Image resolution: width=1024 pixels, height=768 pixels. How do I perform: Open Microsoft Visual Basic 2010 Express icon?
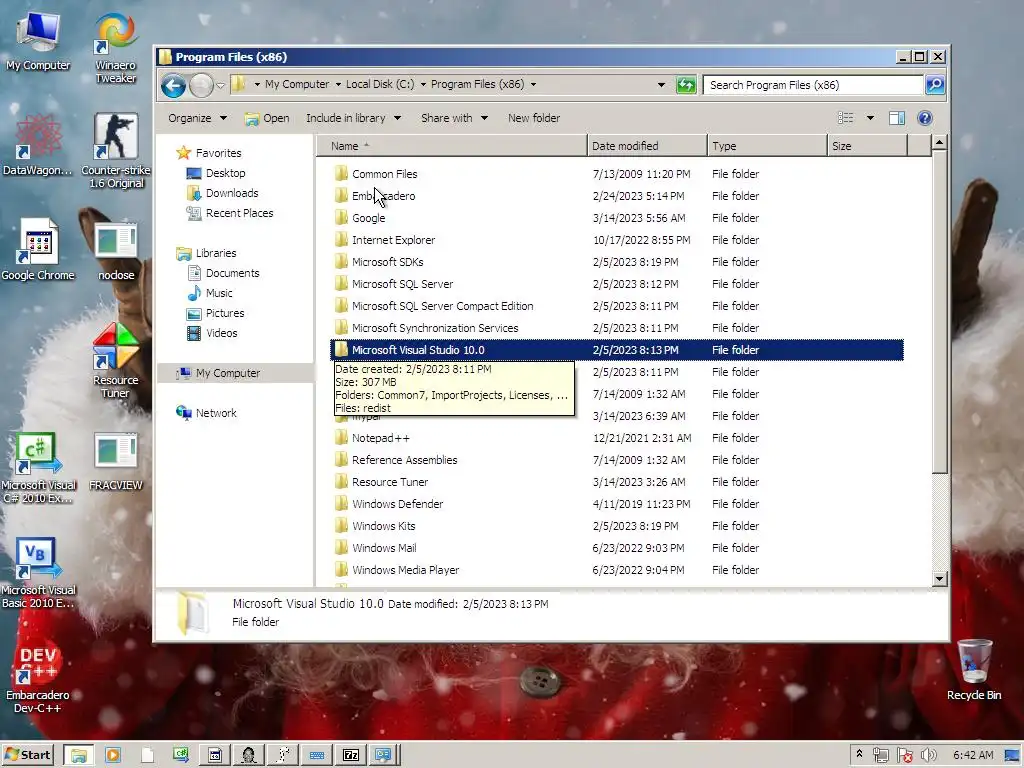coord(39,573)
